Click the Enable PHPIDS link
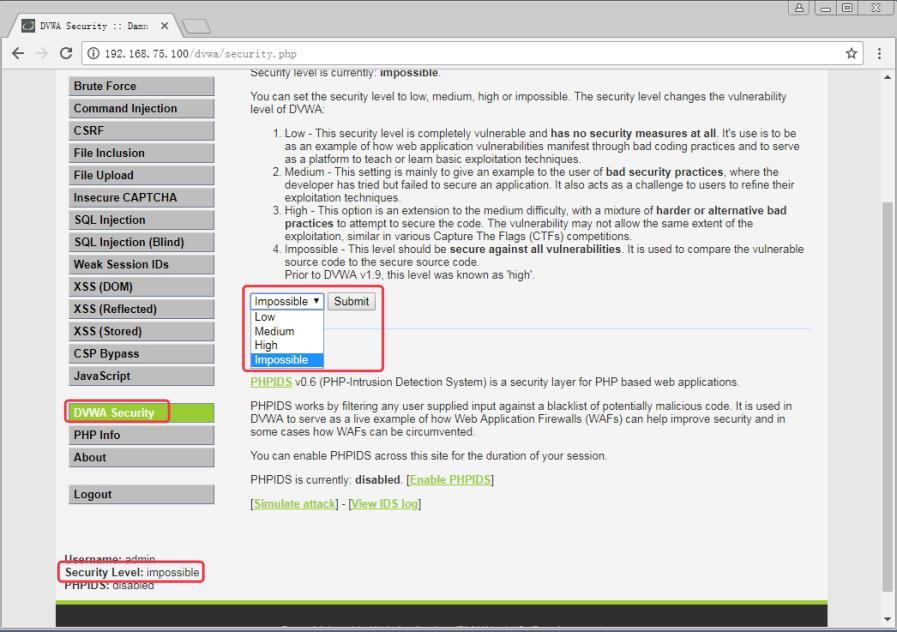This screenshot has height=632, width=897. [x=450, y=480]
